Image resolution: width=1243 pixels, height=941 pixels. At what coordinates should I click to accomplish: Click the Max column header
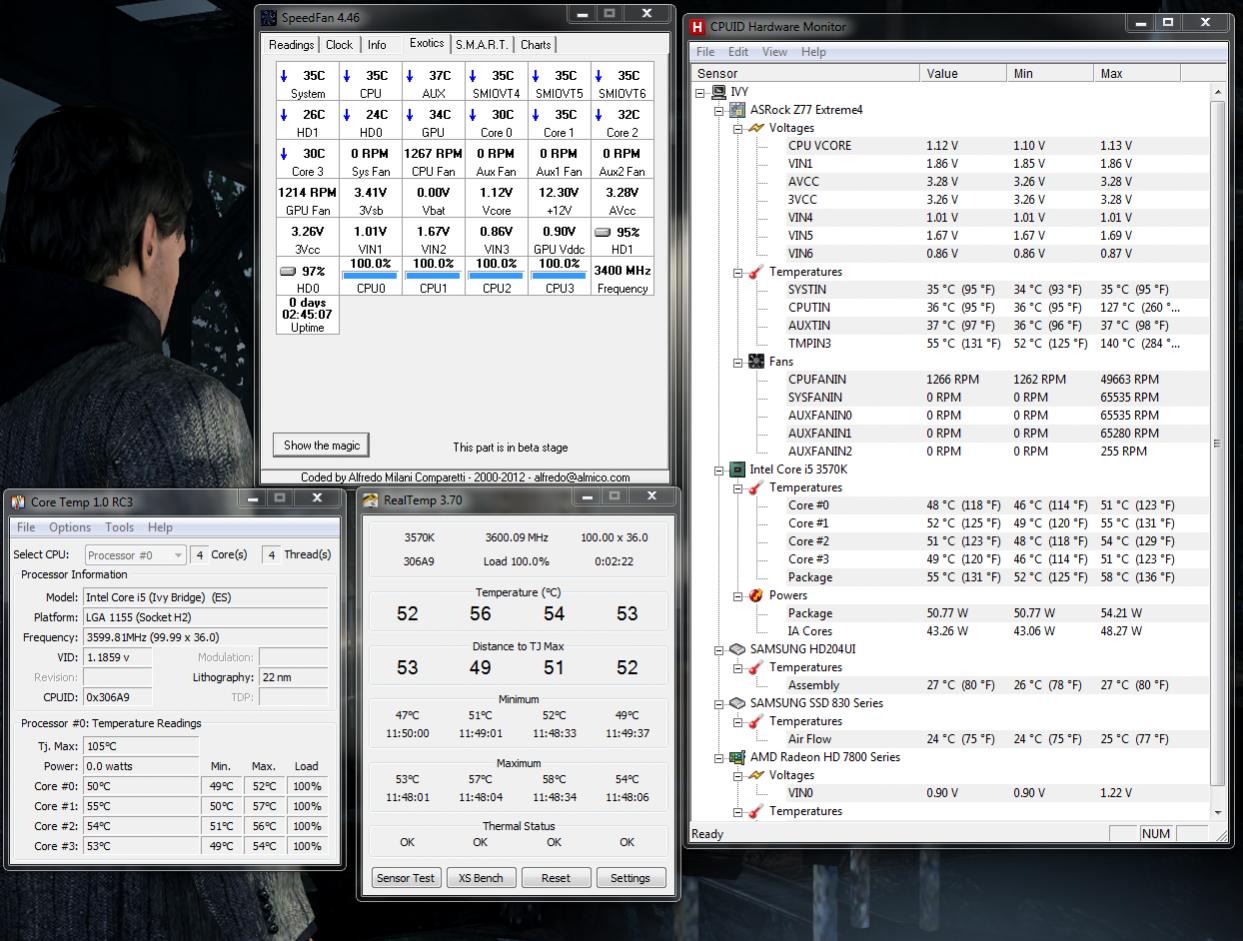[1138, 73]
